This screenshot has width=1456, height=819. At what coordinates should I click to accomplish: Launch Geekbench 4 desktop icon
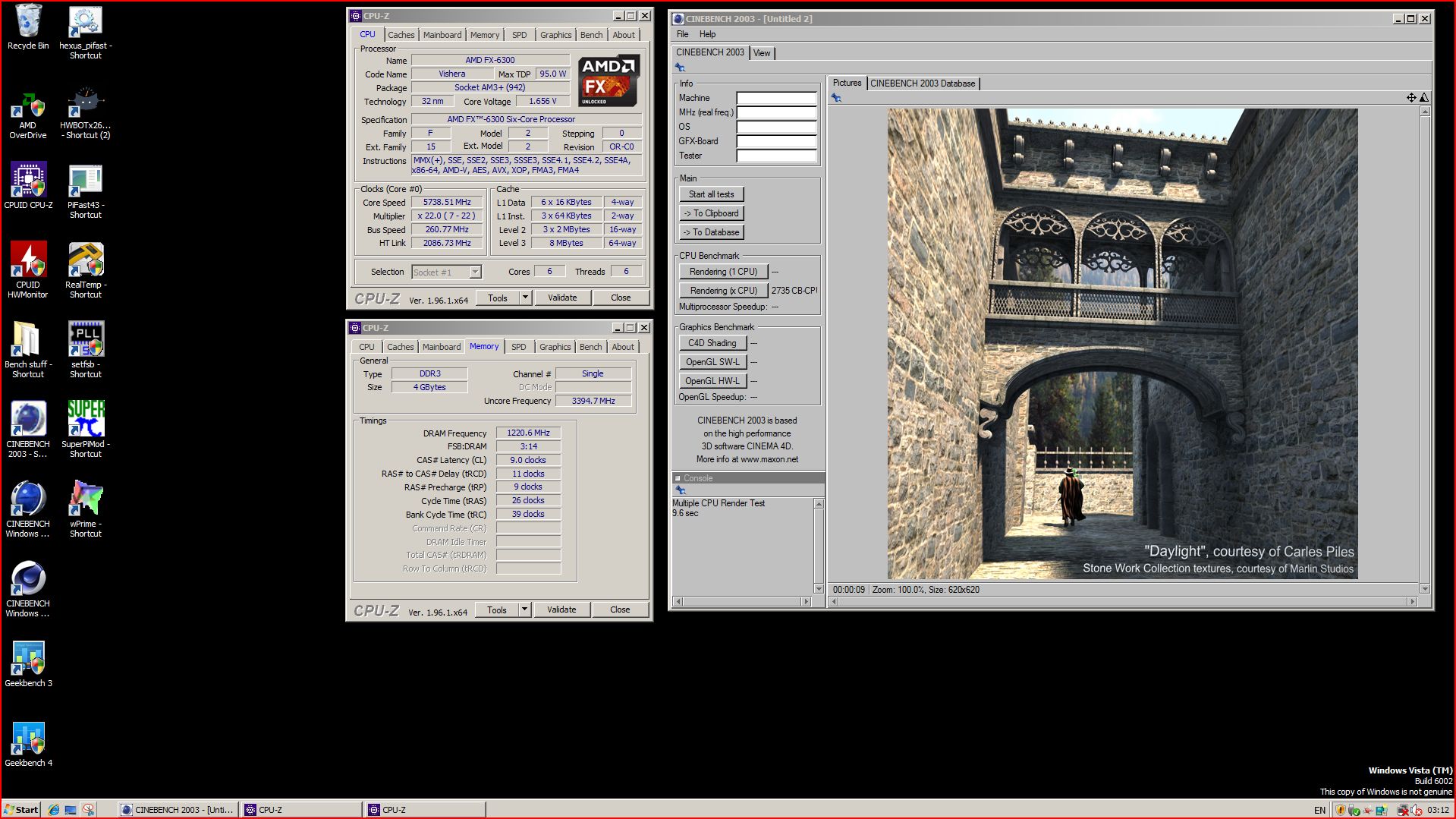[x=28, y=744]
